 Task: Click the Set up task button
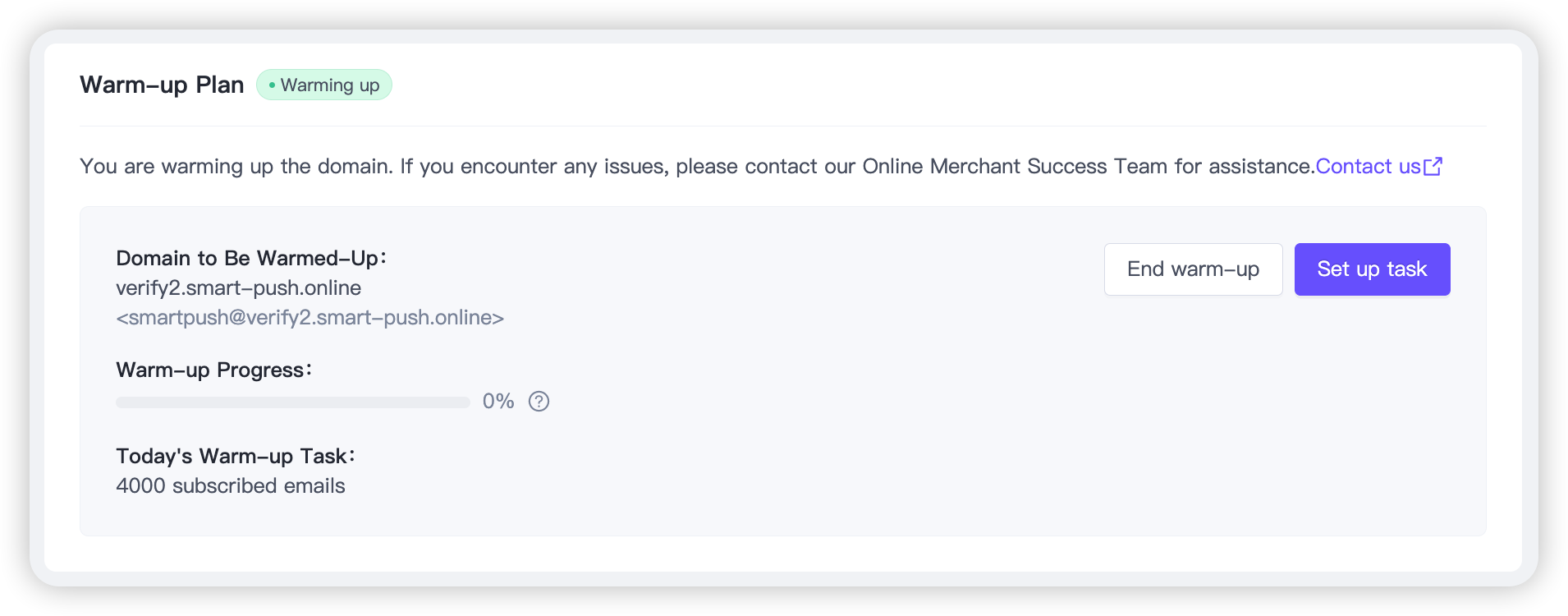(1372, 269)
